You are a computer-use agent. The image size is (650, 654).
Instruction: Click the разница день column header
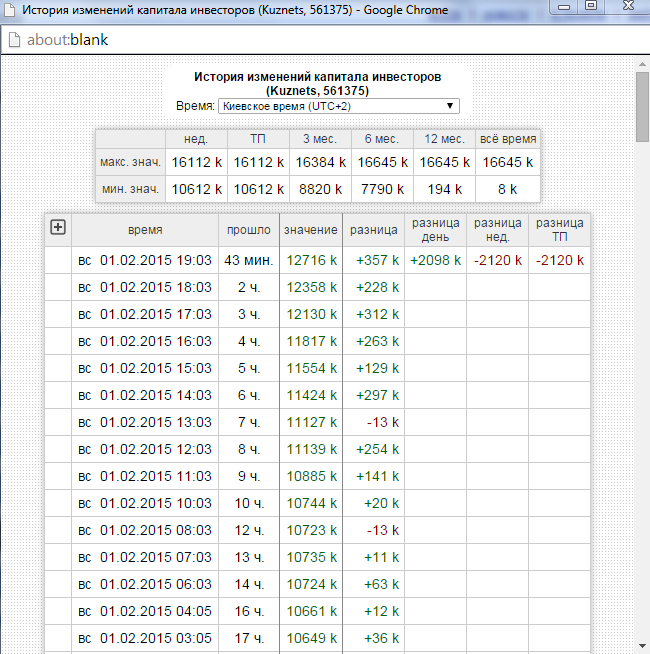pyautogui.click(x=435, y=230)
